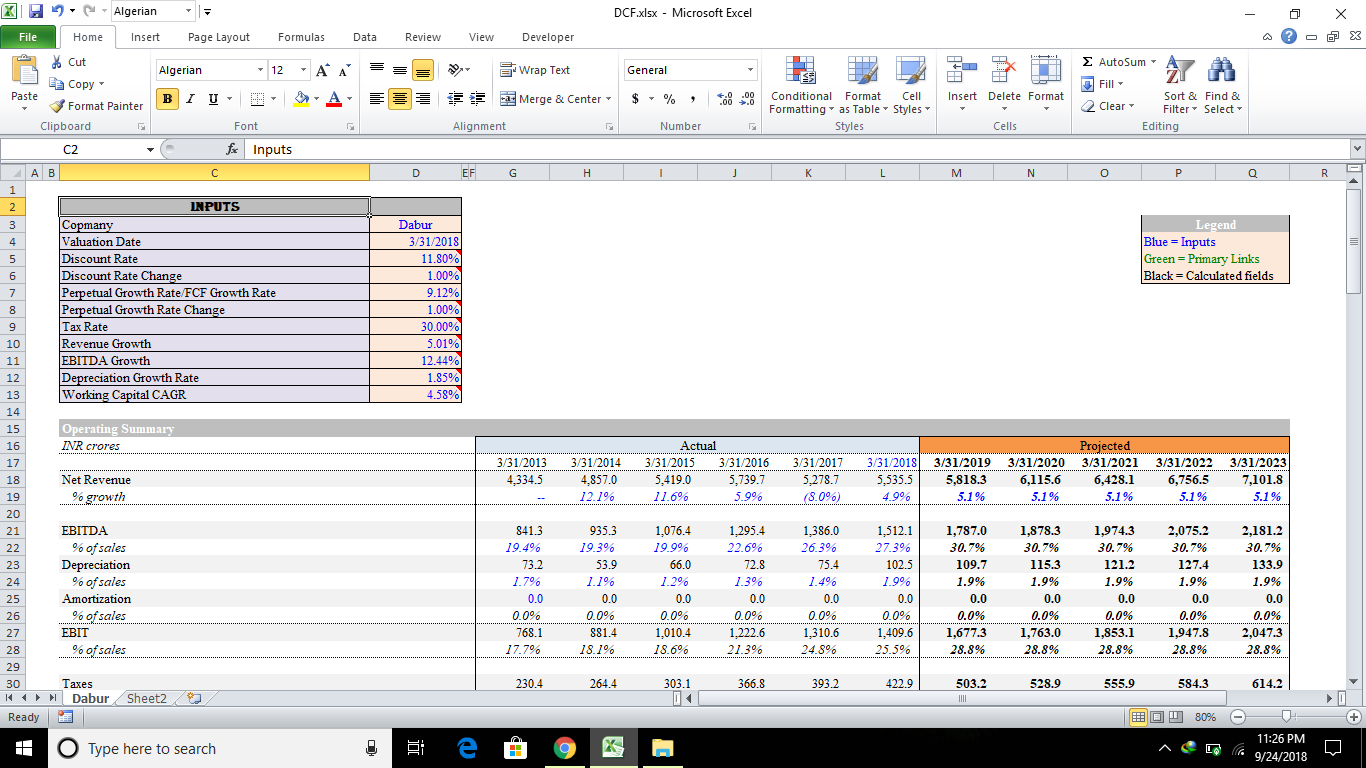
Task: Switch to the Page Layout tab
Action: [x=219, y=37]
